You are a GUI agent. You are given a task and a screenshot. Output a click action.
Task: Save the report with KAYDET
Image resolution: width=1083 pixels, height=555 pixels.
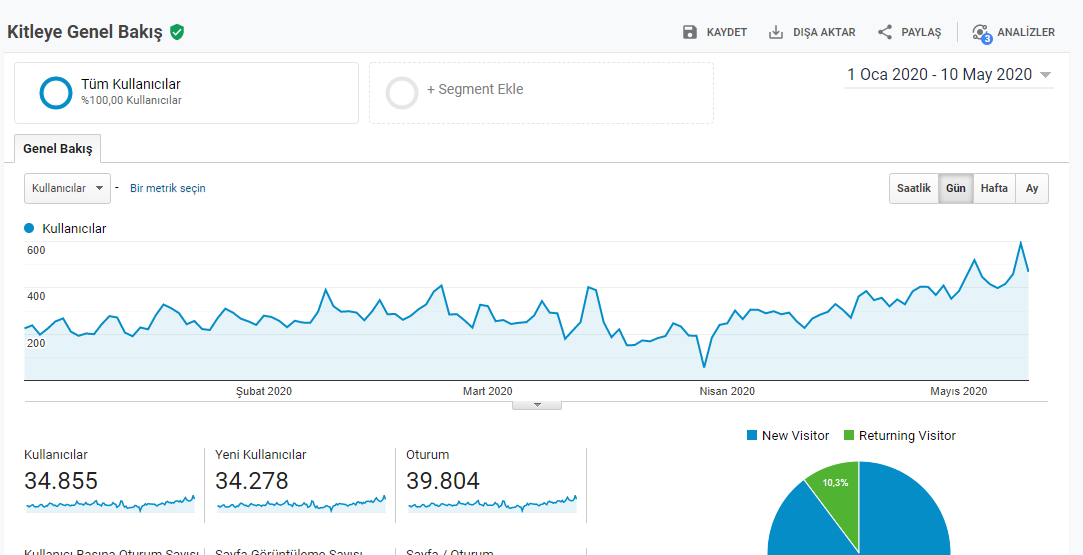coord(727,32)
